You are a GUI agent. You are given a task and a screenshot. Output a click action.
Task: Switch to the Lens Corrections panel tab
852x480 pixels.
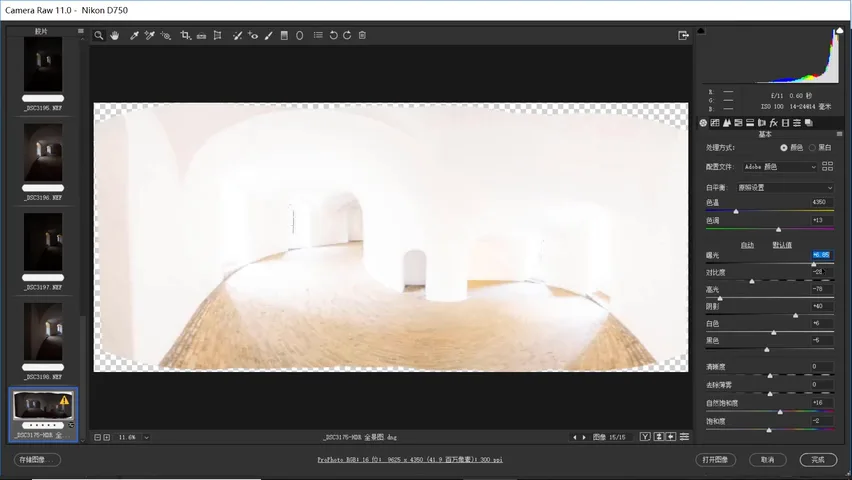tap(762, 123)
